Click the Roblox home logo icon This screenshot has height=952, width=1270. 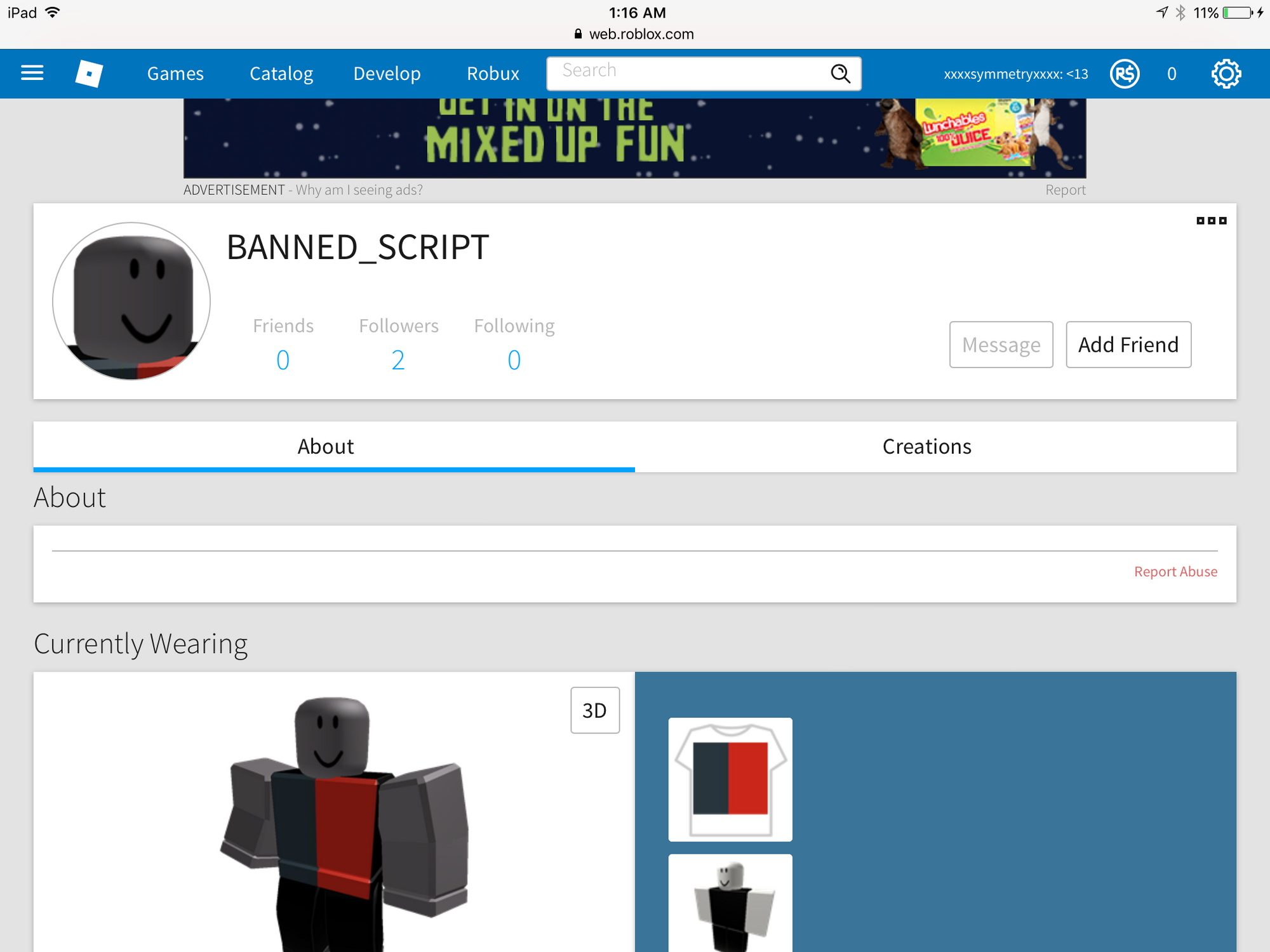coord(88,73)
